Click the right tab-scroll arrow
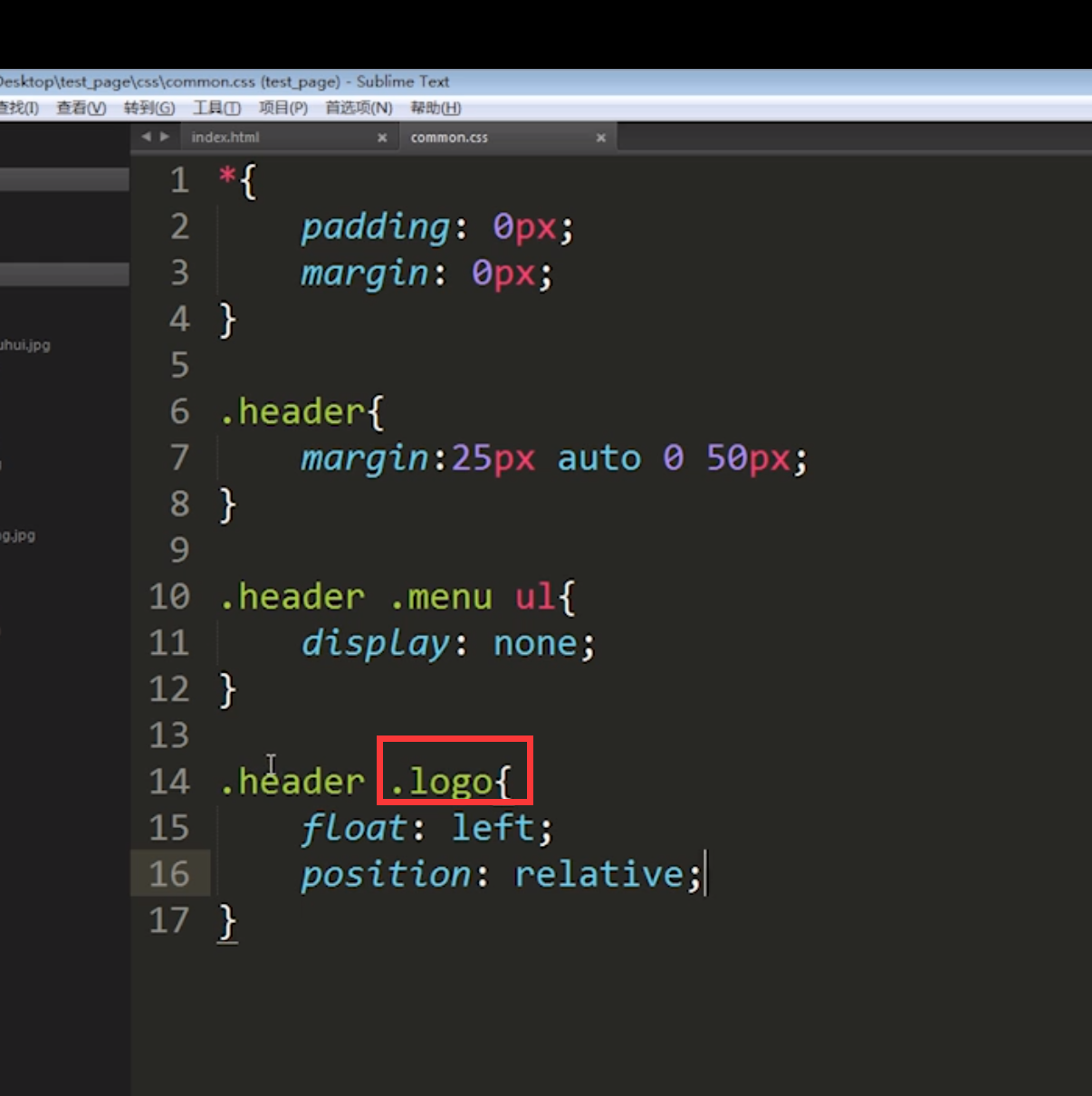The image size is (1092, 1096). (165, 137)
